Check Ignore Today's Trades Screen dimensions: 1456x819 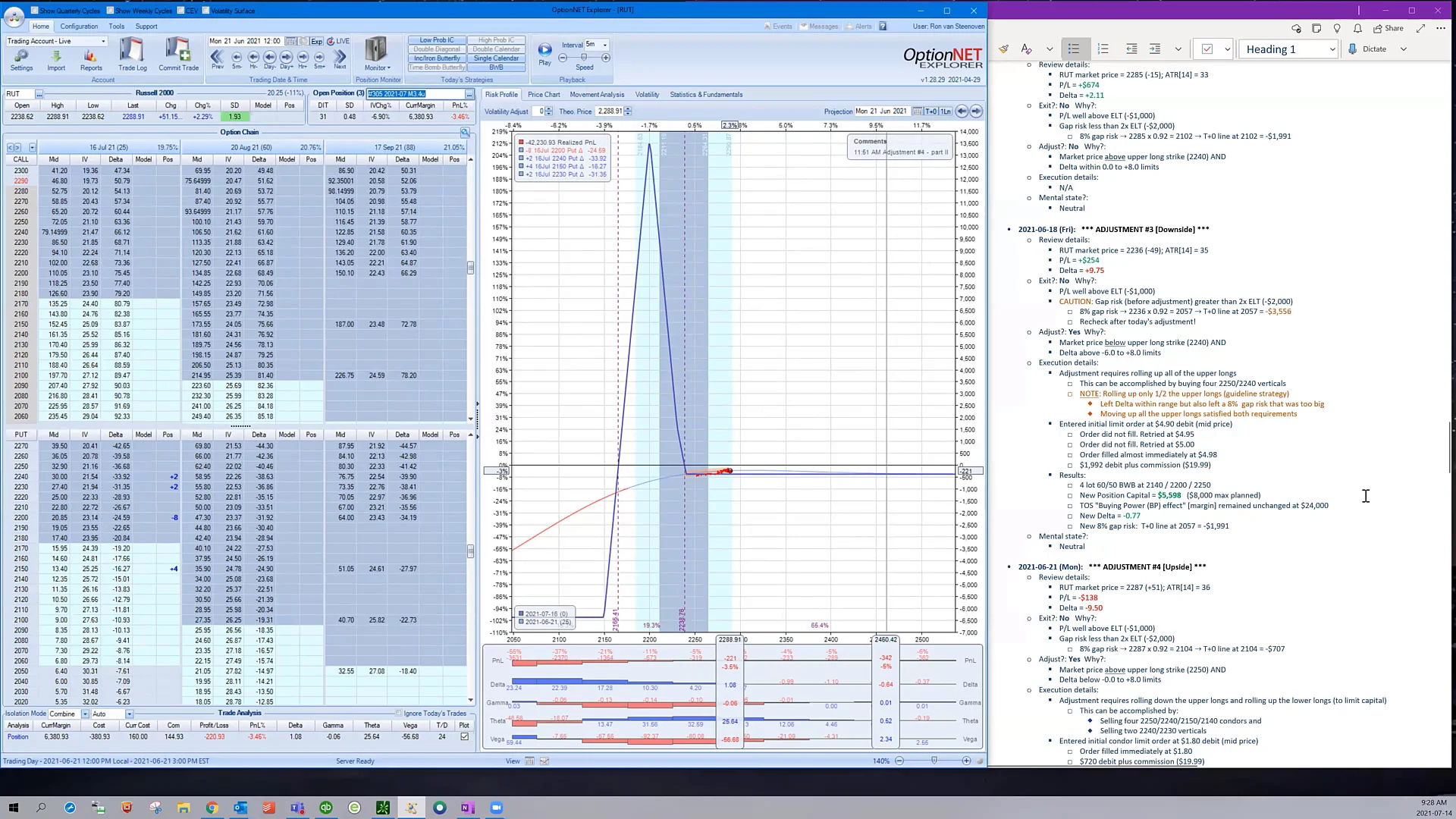click(x=398, y=714)
